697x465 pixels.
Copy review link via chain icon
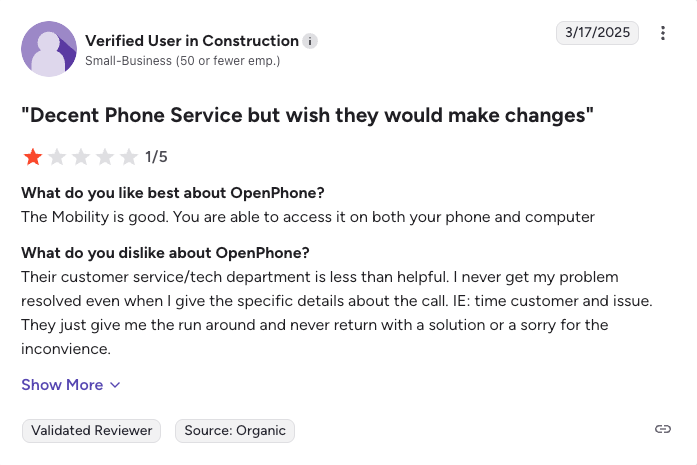[662, 429]
